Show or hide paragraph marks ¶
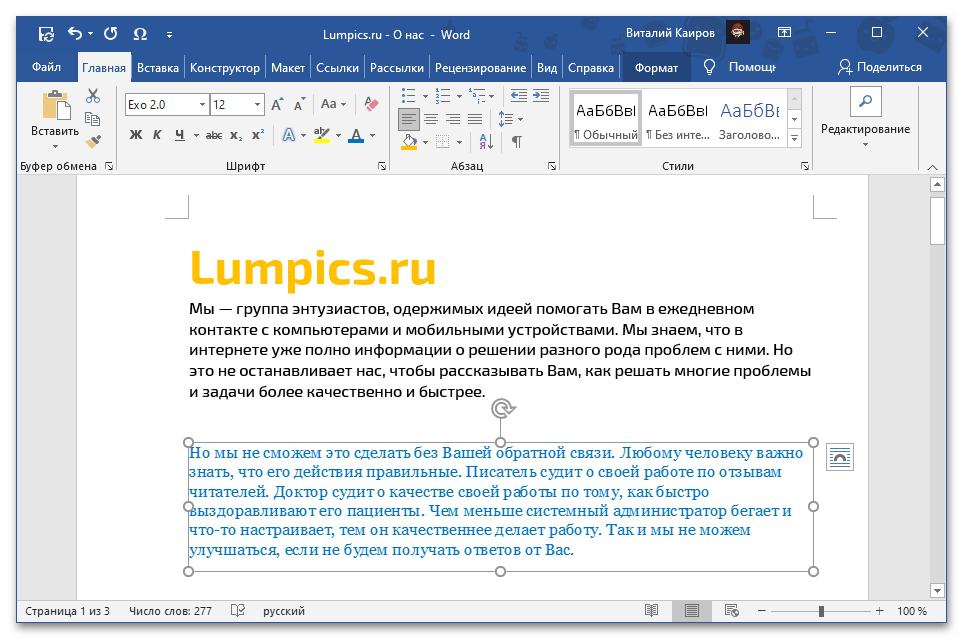This screenshot has height=639, width=963. [x=517, y=143]
